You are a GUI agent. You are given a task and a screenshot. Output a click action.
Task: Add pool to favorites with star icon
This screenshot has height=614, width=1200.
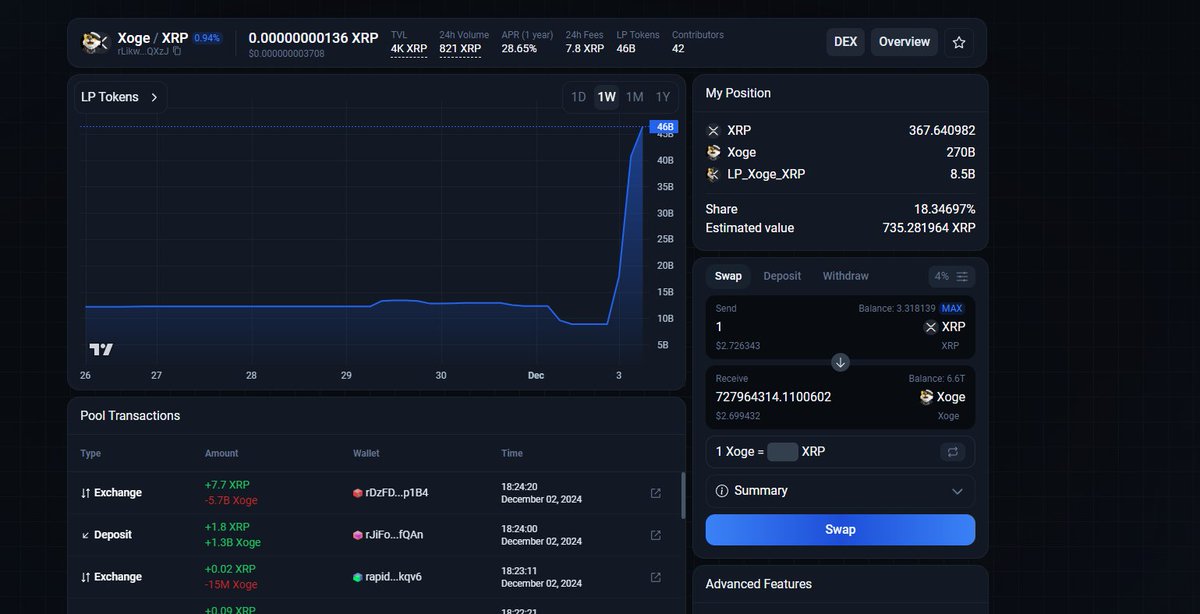point(959,42)
